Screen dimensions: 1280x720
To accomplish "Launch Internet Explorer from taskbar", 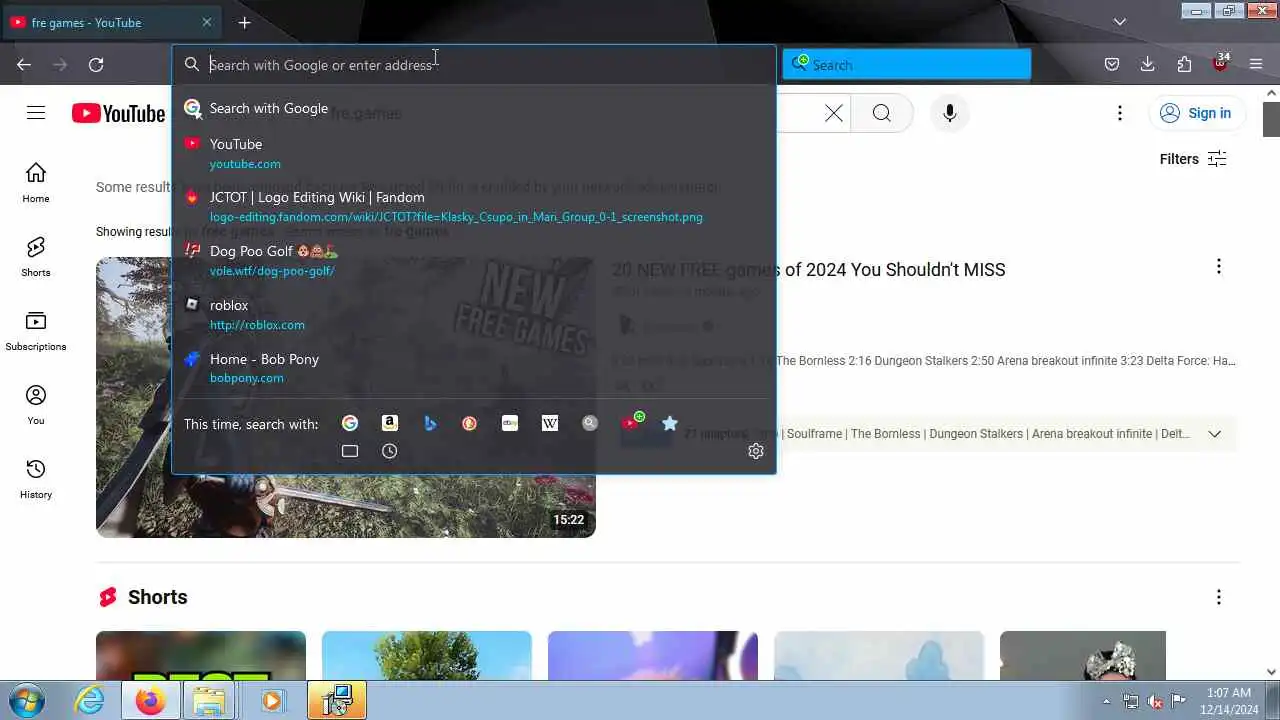I will tap(90, 700).
